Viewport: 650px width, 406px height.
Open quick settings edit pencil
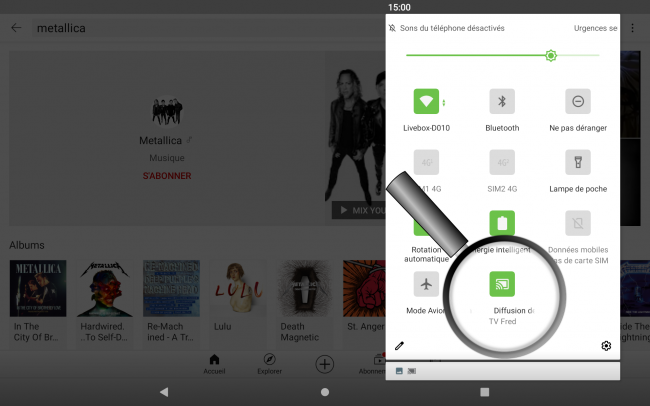tap(399, 345)
